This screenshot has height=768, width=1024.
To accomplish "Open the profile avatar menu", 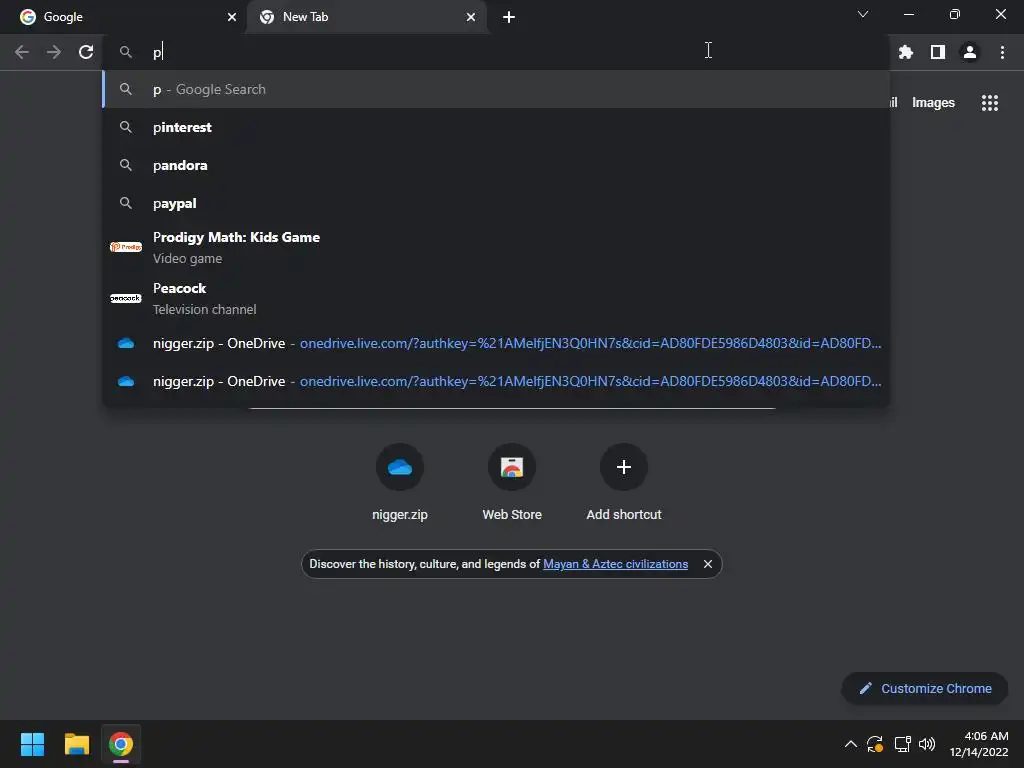I will 970,52.
